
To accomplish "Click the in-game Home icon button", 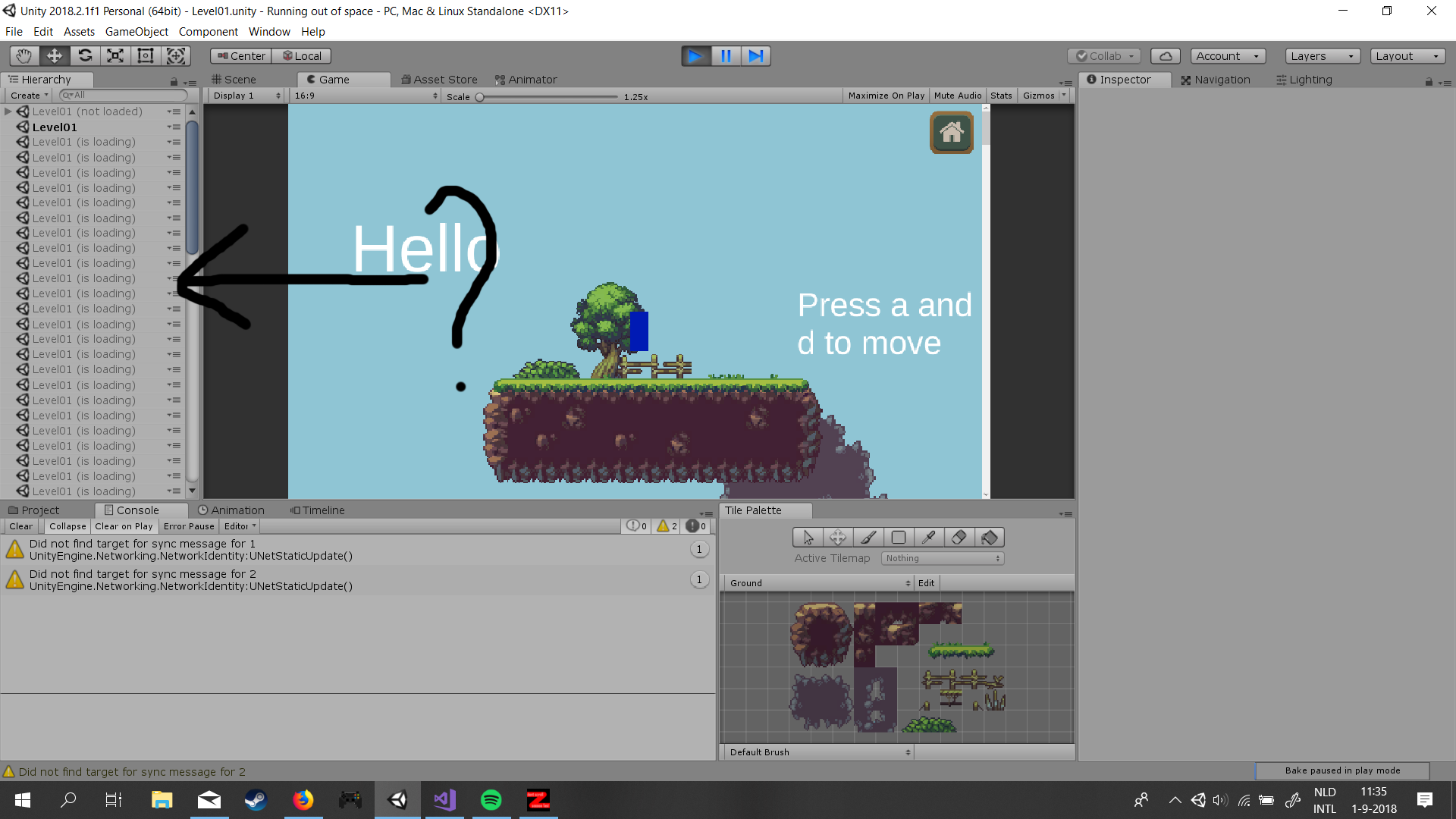I will 952,133.
